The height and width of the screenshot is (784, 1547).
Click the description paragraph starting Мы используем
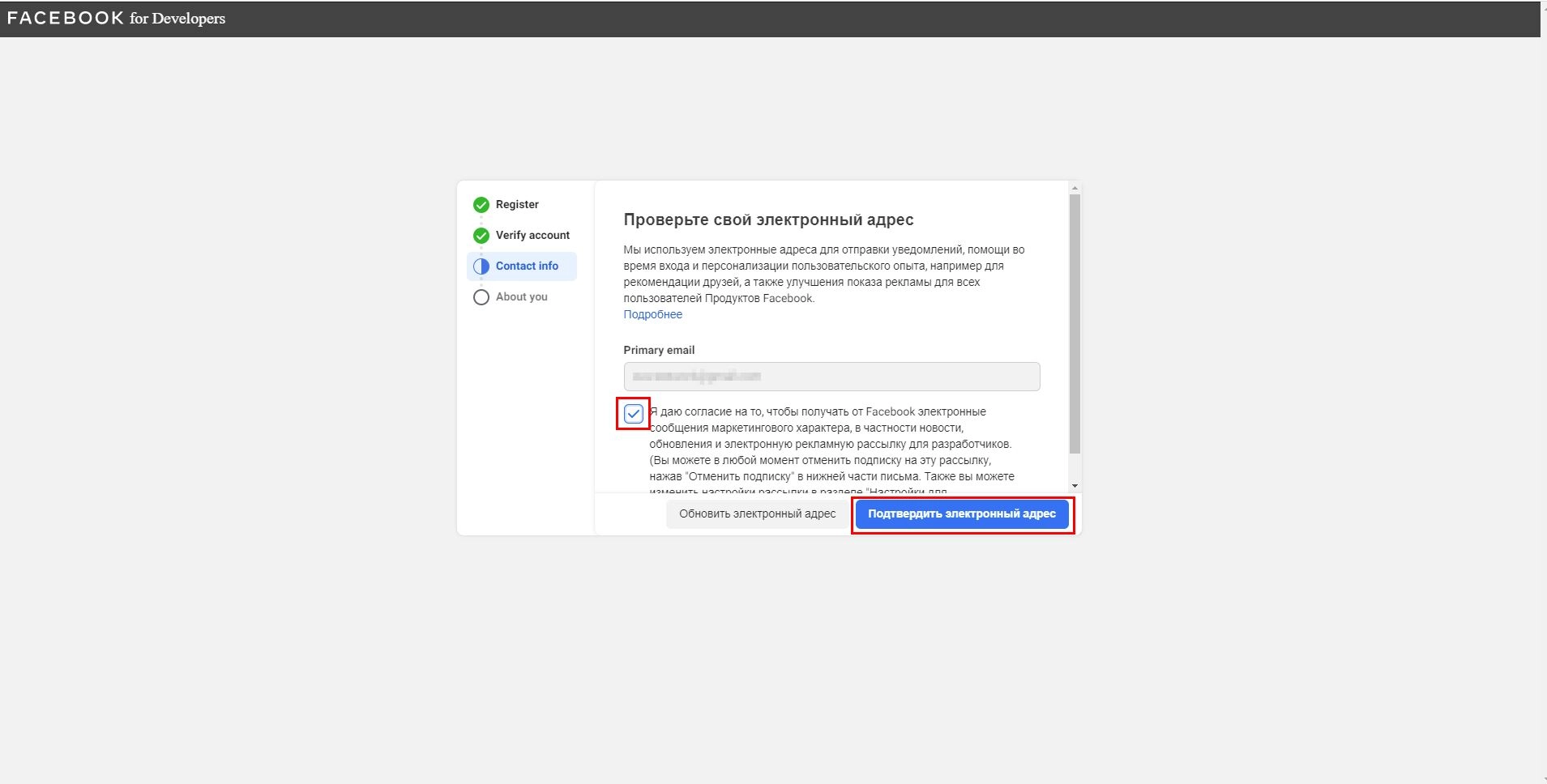tap(824, 274)
